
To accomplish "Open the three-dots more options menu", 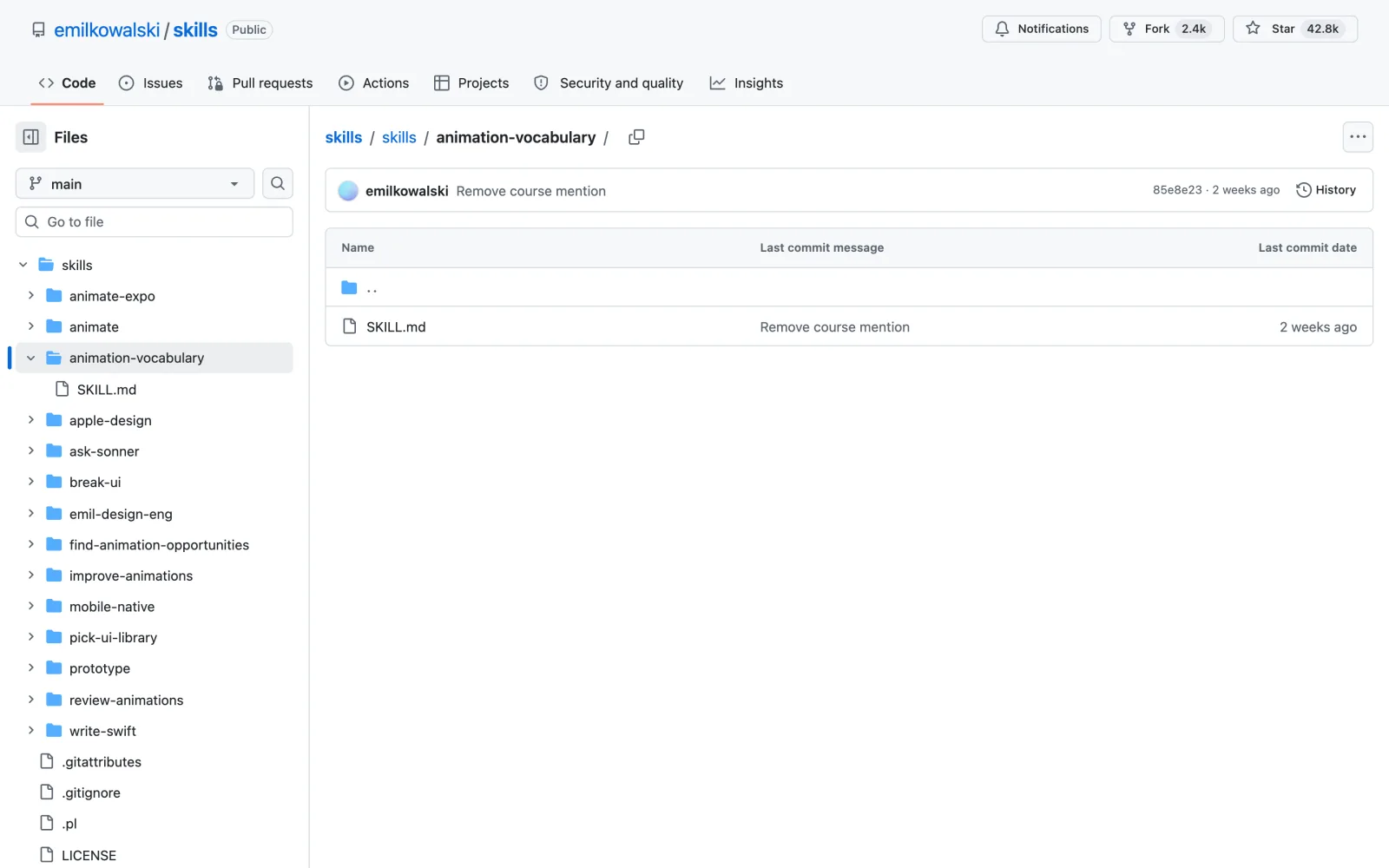I will tap(1358, 137).
